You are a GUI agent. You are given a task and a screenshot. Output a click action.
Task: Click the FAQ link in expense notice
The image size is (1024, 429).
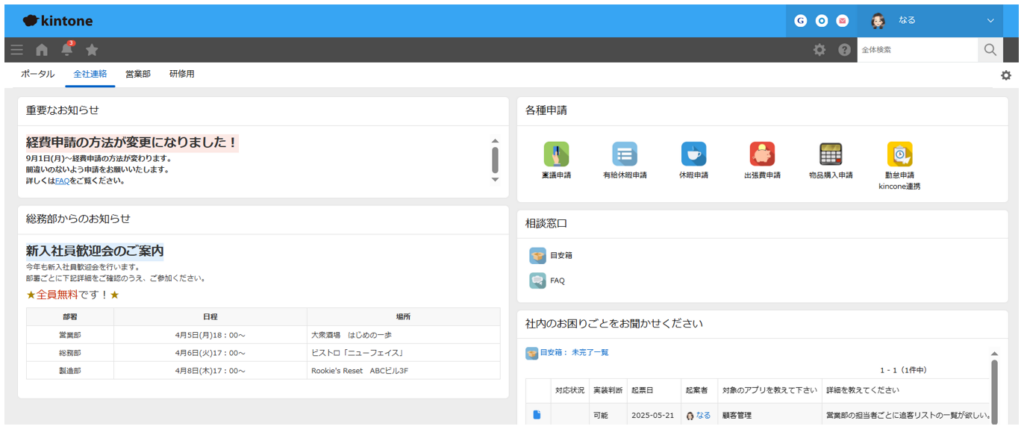click(62, 181)
